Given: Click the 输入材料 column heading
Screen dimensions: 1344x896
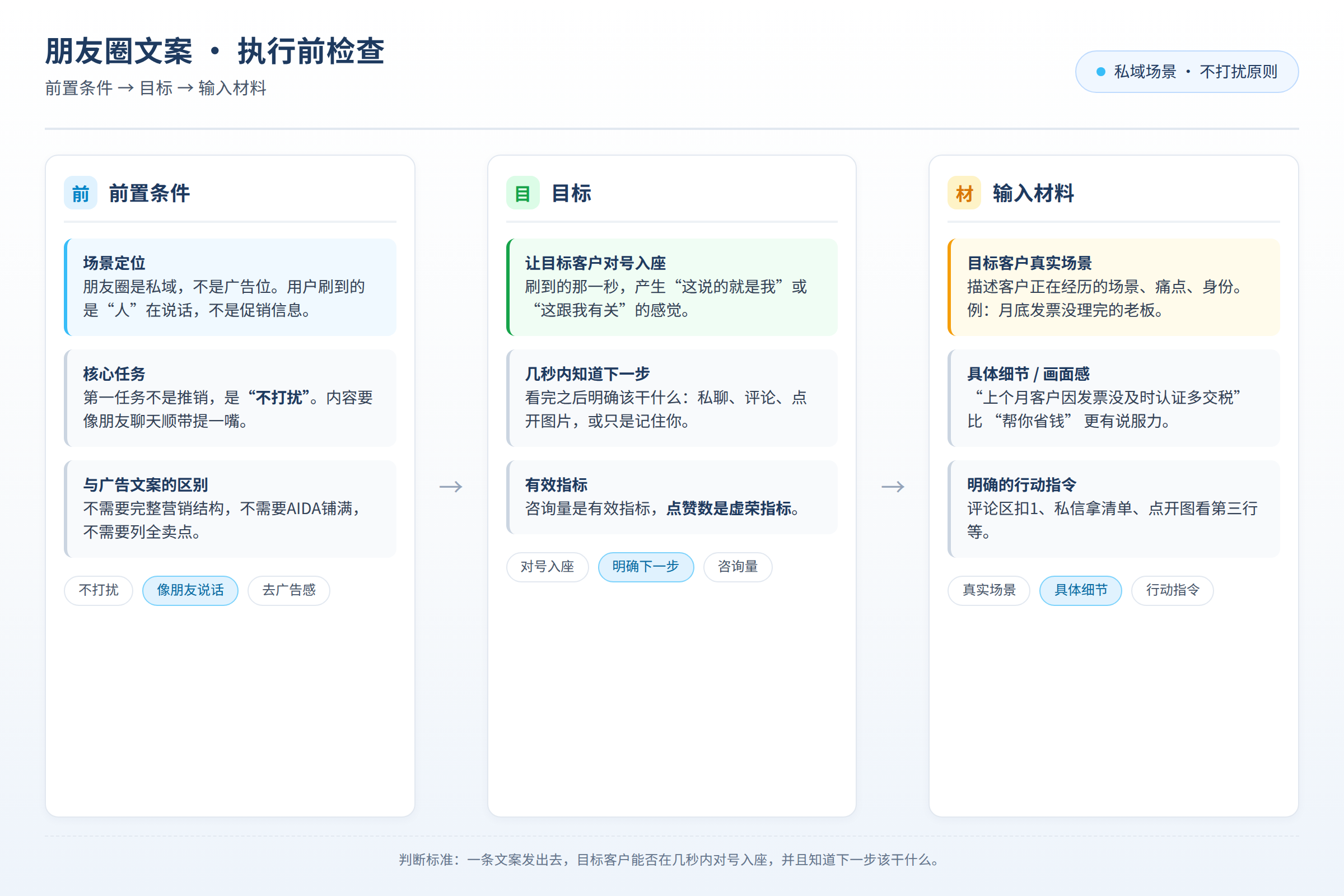Looking at the screenshot, I should 1033,193.
